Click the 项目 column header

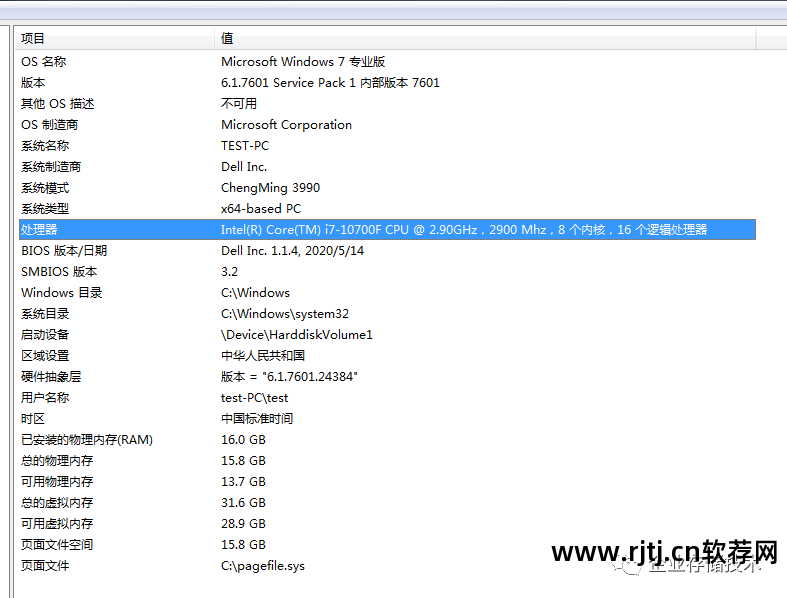116,39
